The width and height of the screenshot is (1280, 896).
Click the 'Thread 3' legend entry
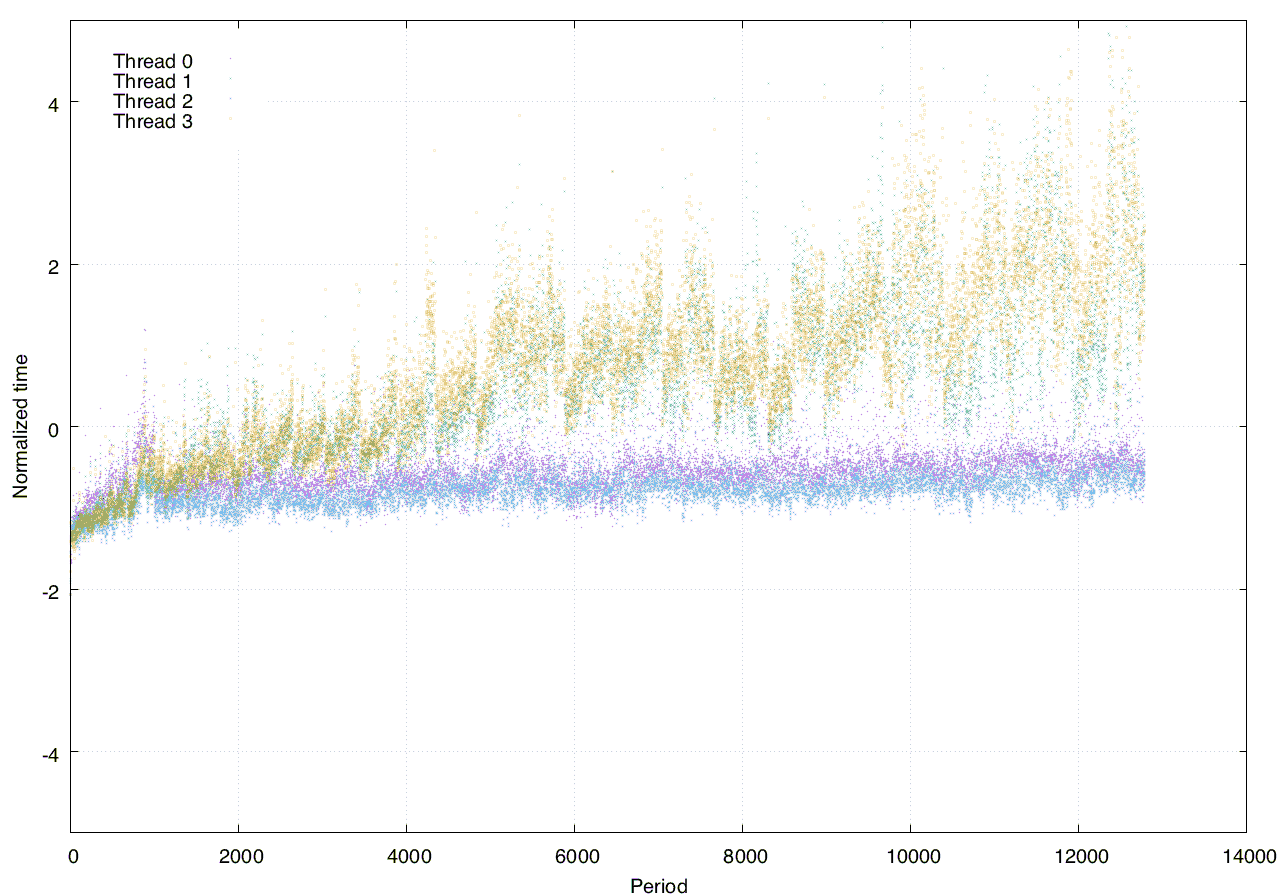[152, 122]
